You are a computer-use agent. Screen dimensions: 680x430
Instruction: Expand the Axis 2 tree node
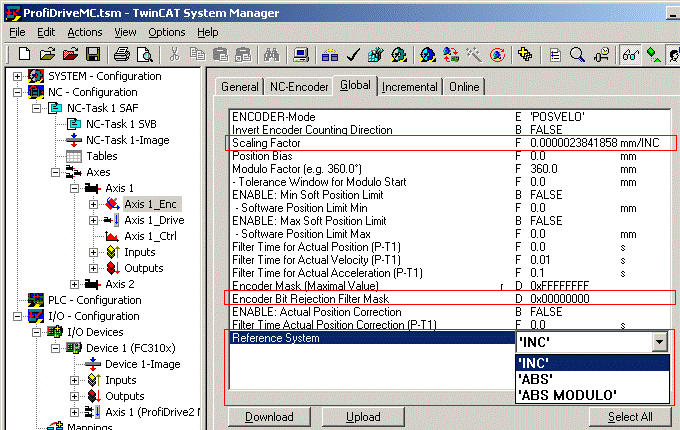75,284
